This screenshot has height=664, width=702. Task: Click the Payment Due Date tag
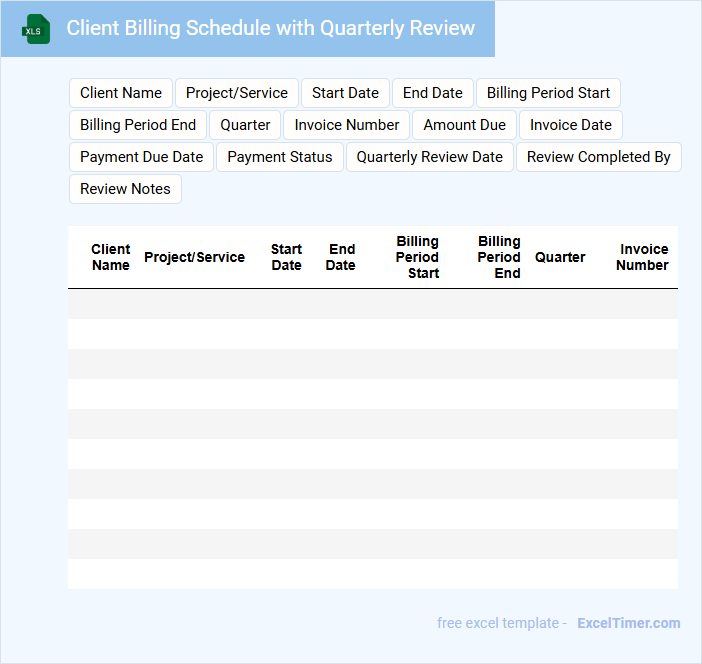pos(141,157)
